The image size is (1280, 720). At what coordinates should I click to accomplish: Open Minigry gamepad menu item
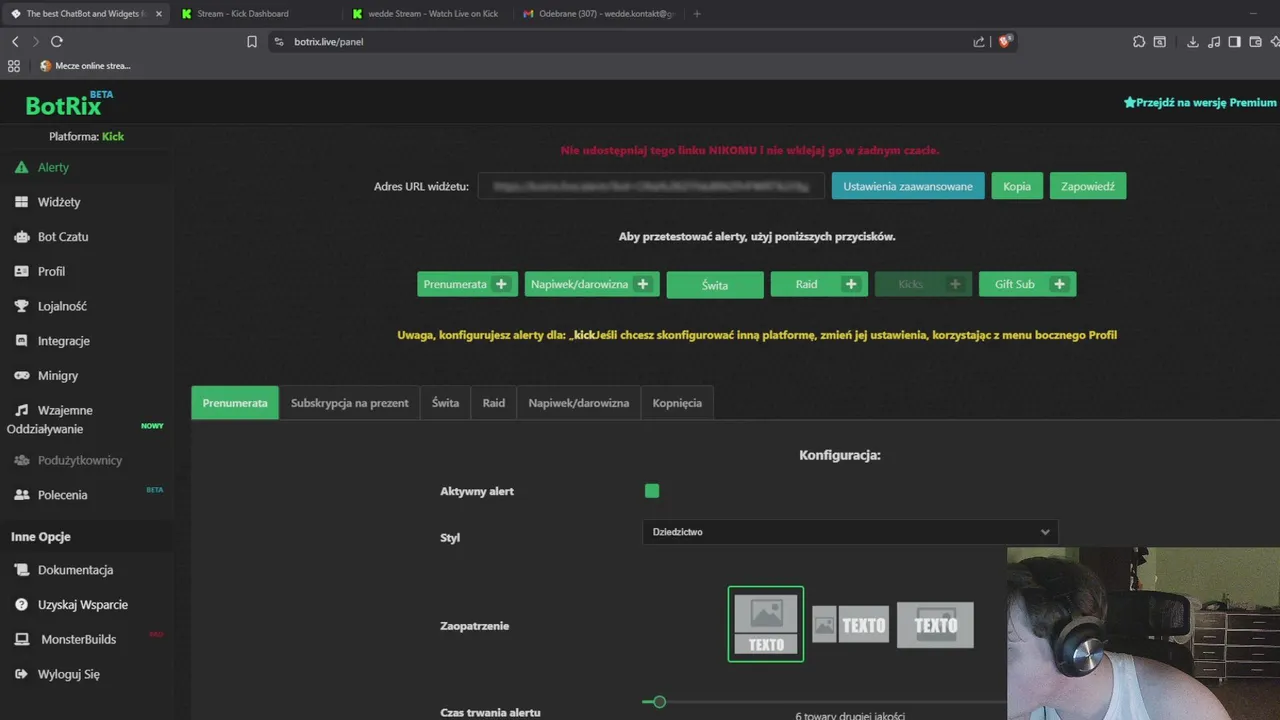(57, 376)
